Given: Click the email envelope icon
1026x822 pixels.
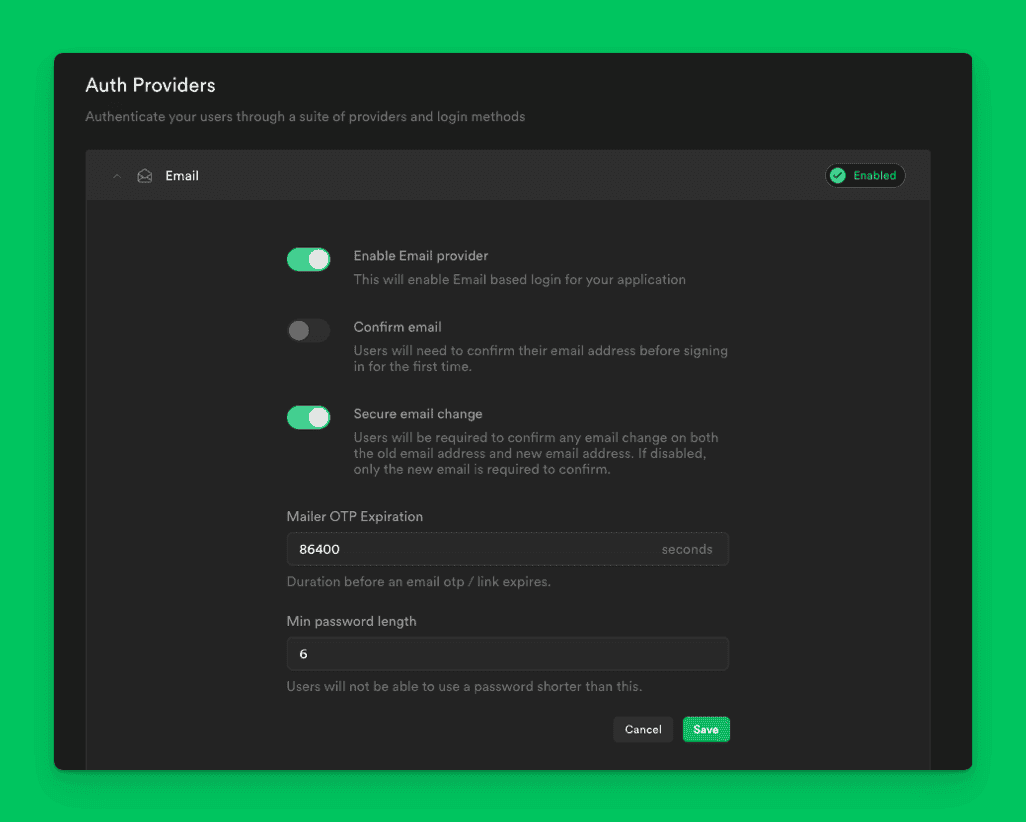Looking at the screenshot, I should coord(144,175).
